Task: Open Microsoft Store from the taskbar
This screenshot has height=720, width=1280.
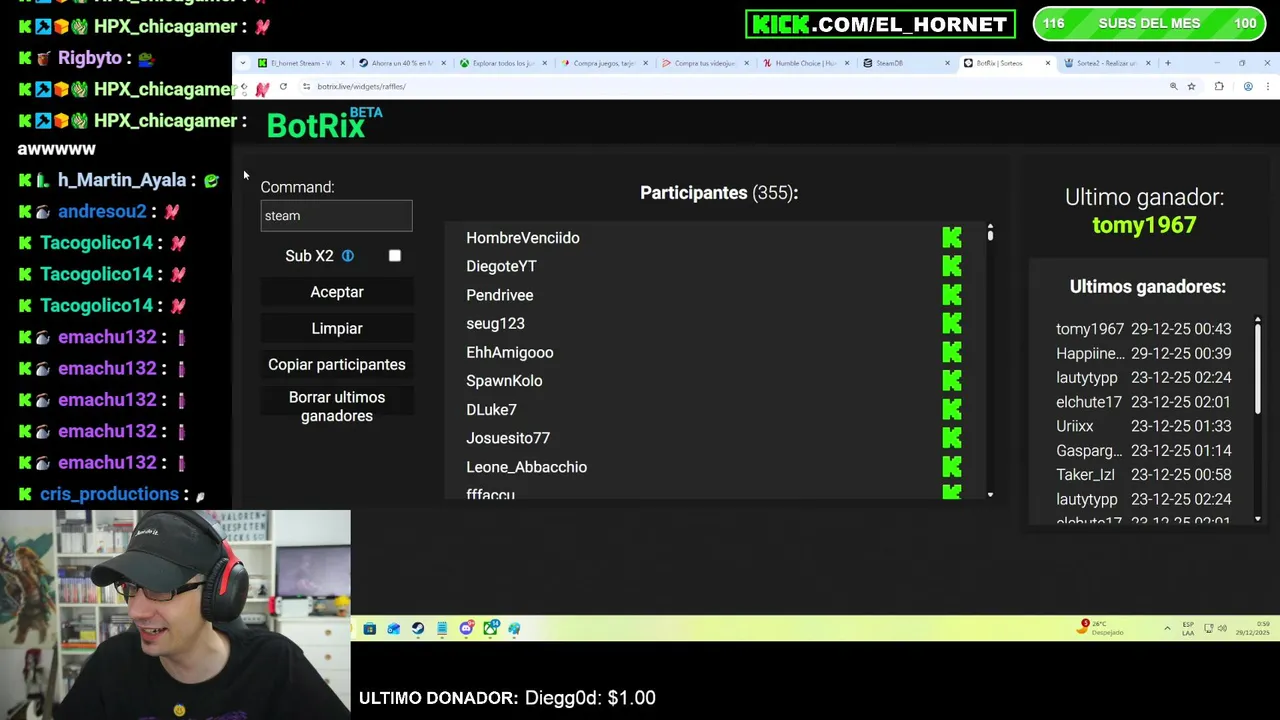Action: click(369, 628)
